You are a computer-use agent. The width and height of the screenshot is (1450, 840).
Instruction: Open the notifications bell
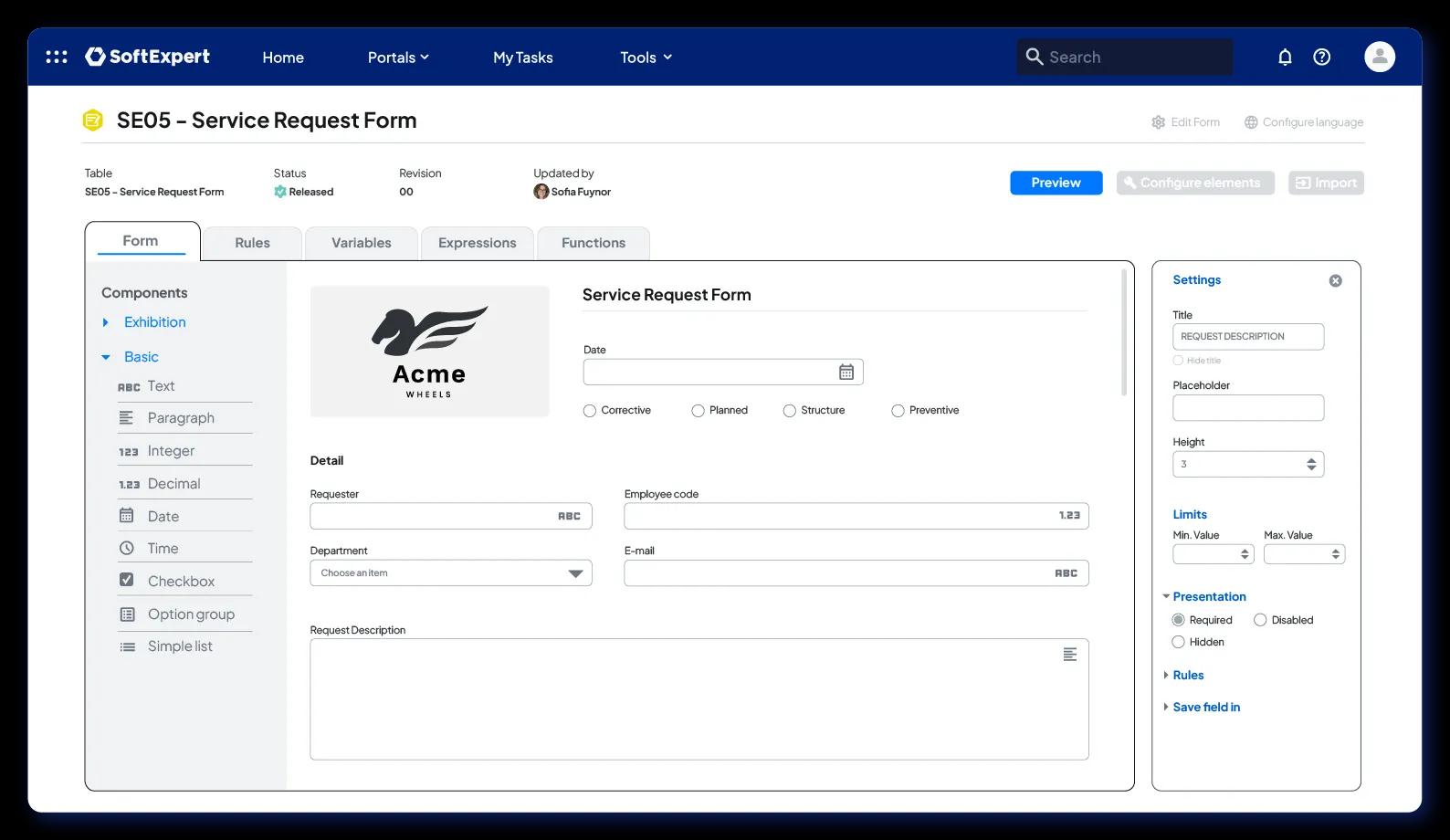pyautogui.click(x=1285, y=57)
